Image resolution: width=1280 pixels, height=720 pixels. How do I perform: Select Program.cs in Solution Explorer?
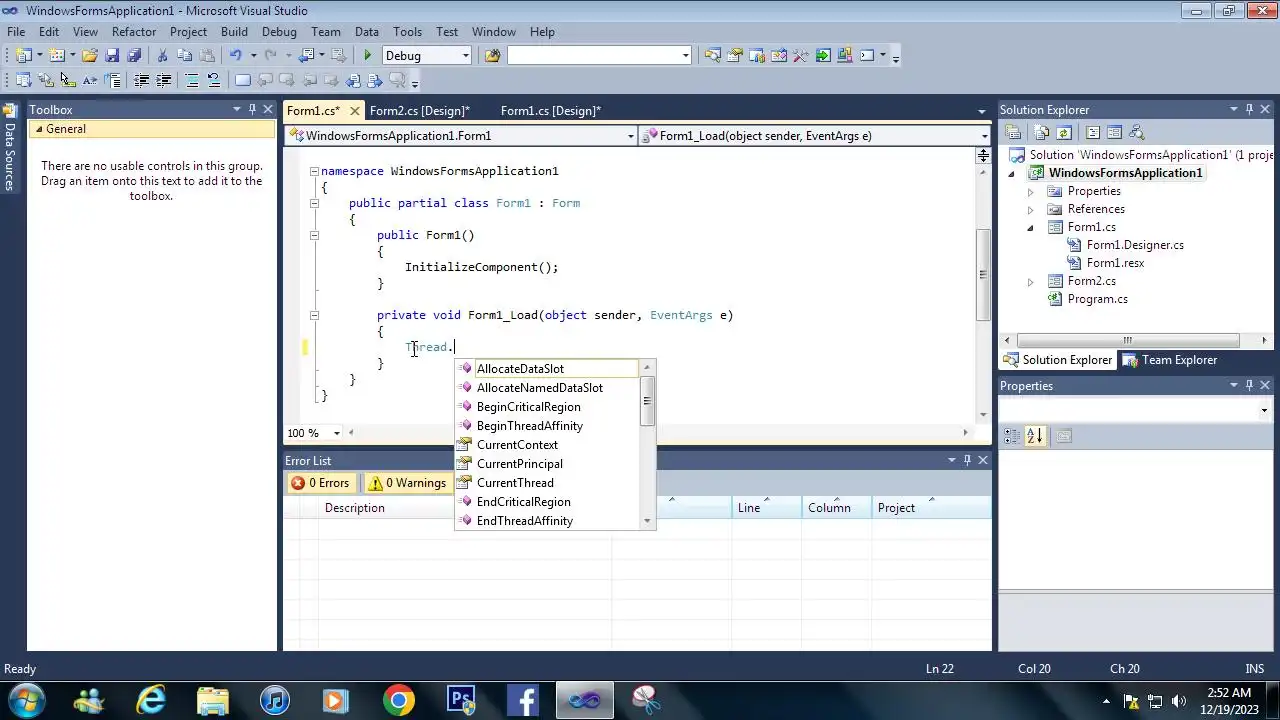[1097, 299]
